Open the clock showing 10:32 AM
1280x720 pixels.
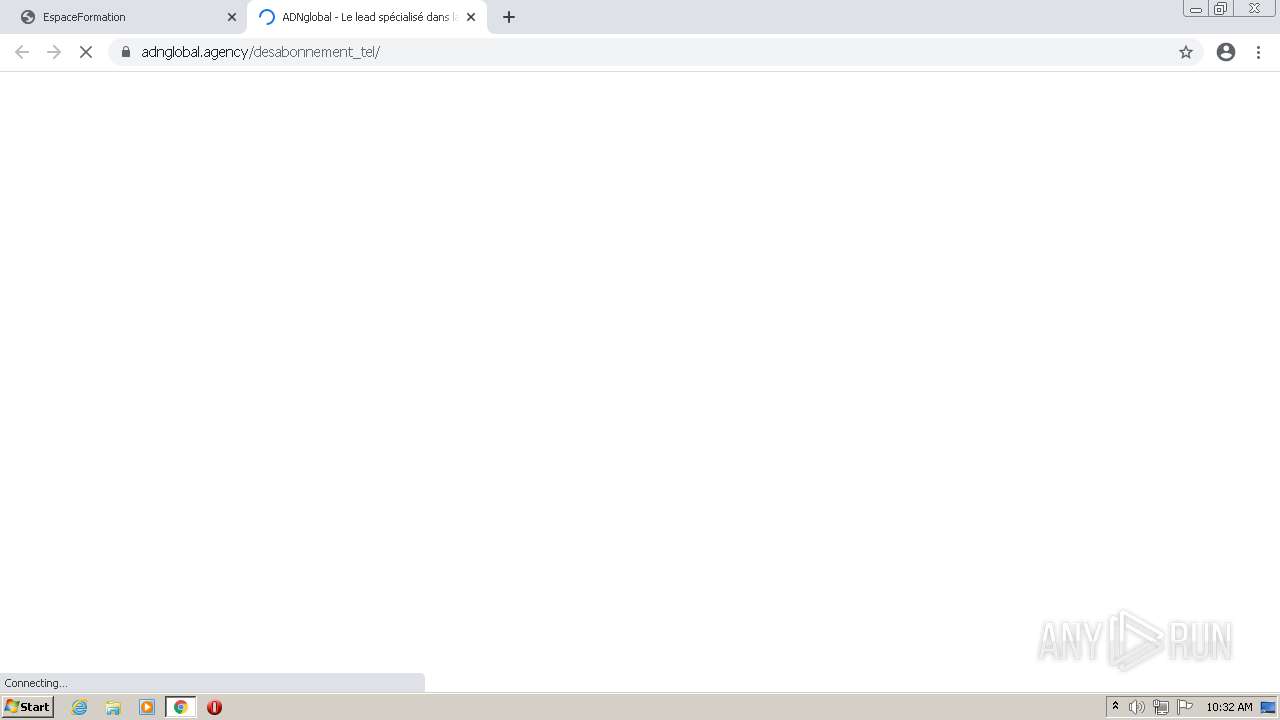point(1229,707)
